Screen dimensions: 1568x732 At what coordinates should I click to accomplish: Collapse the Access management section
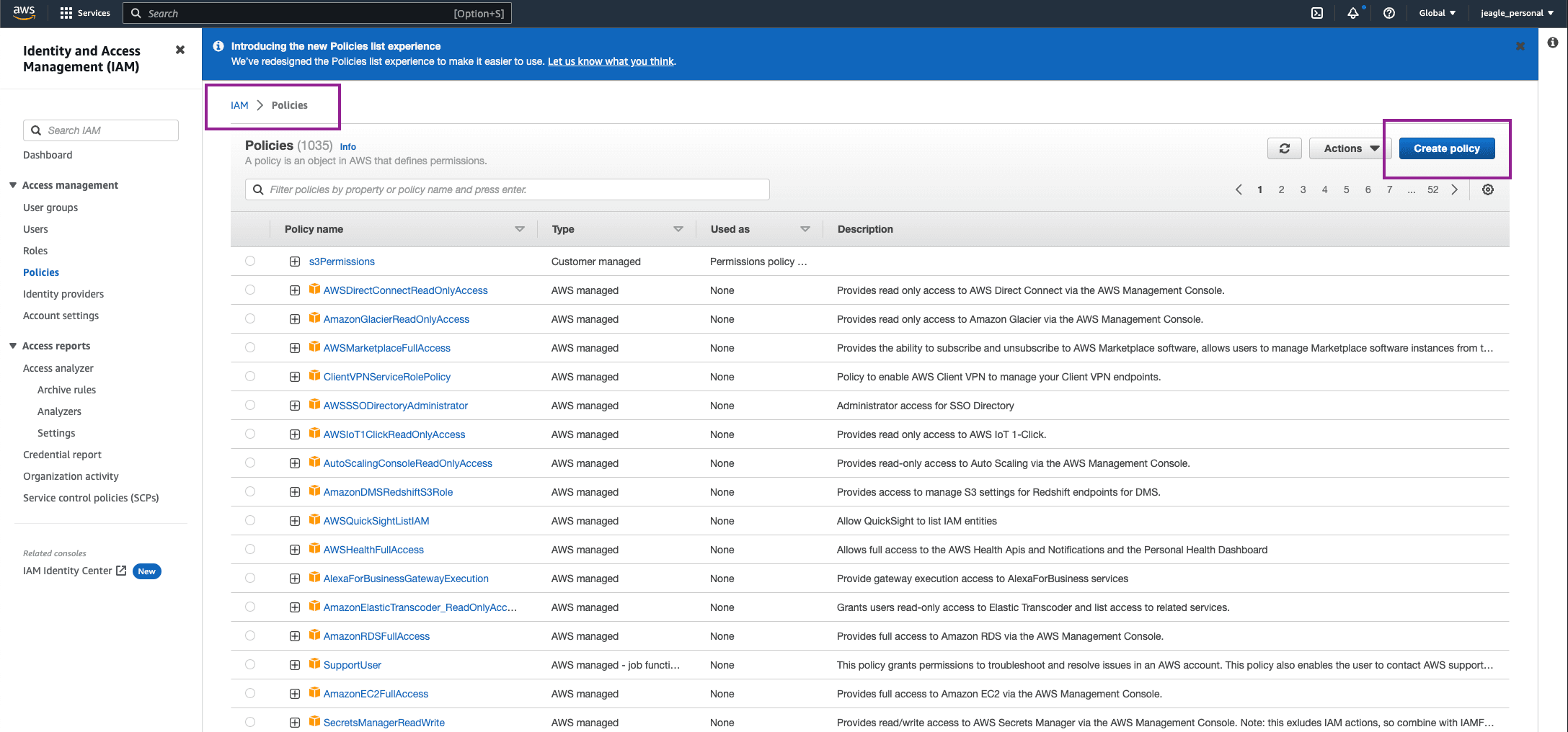coord(13,185)
